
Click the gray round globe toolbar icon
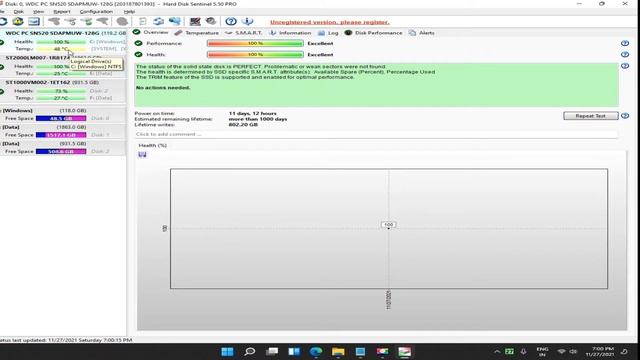pyautogui.click(x=122, y=21)
